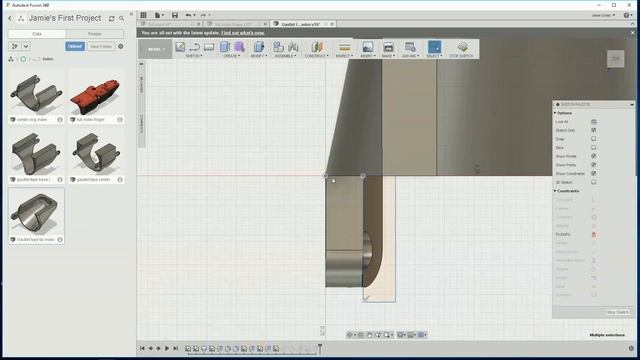640x360 pixels.
Task: Go back with the left arrow icon
Action: (10, 18)
